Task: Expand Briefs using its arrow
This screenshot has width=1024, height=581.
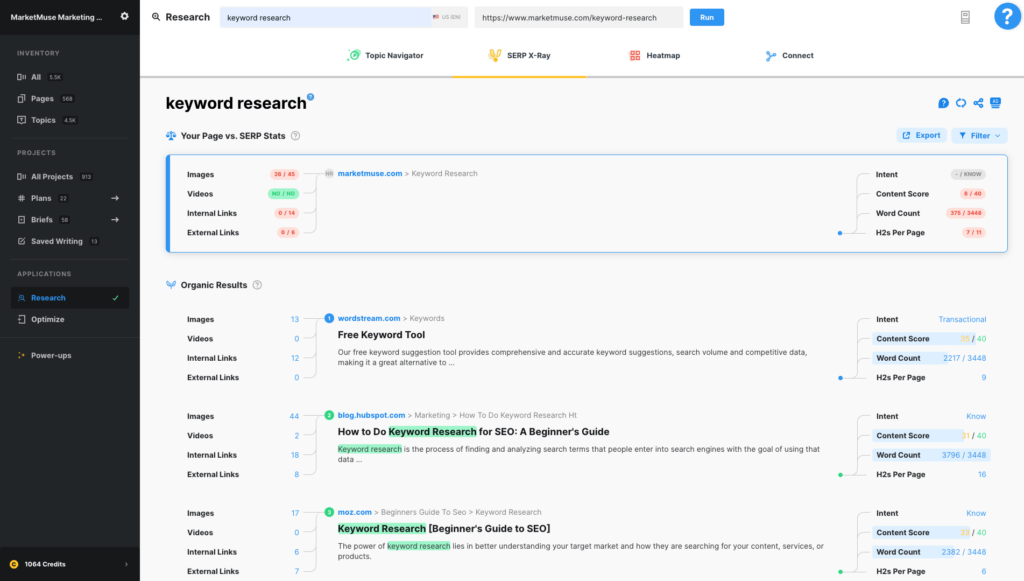Action: 115,220
